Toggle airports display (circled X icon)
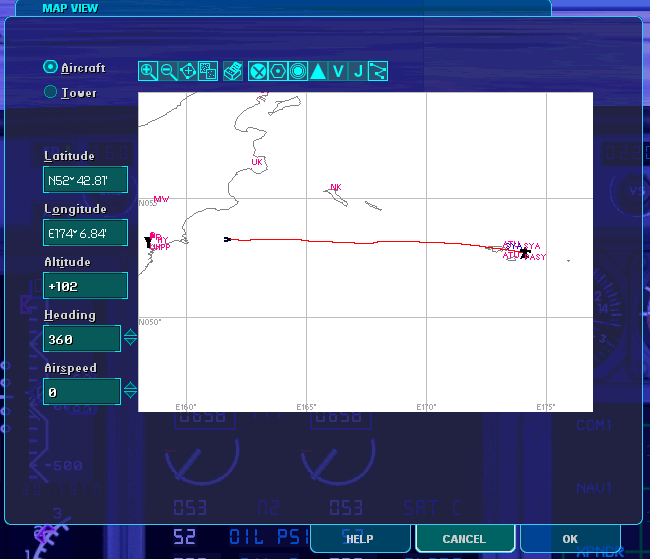This screenshot has height=559, width=650. click(x=258, y=71)
